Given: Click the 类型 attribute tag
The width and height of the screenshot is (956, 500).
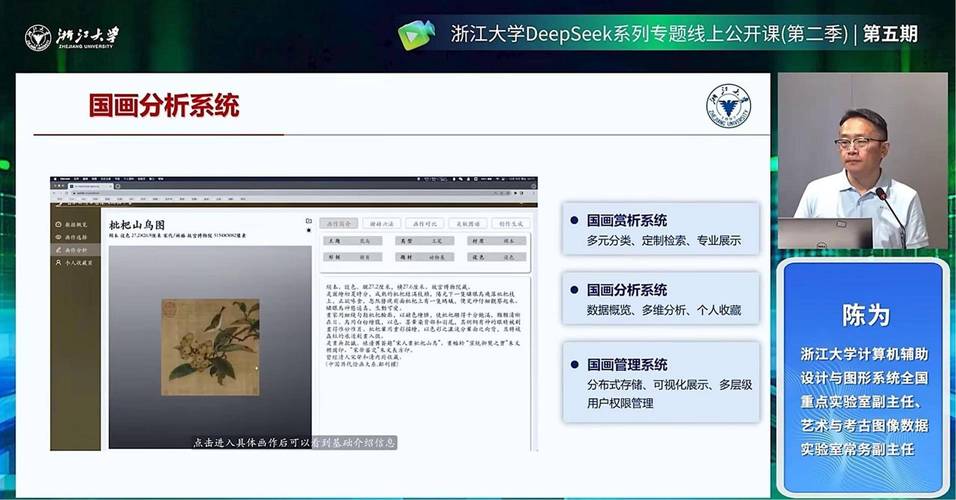Looking at the screenshot, I should [x=425, y=241].
